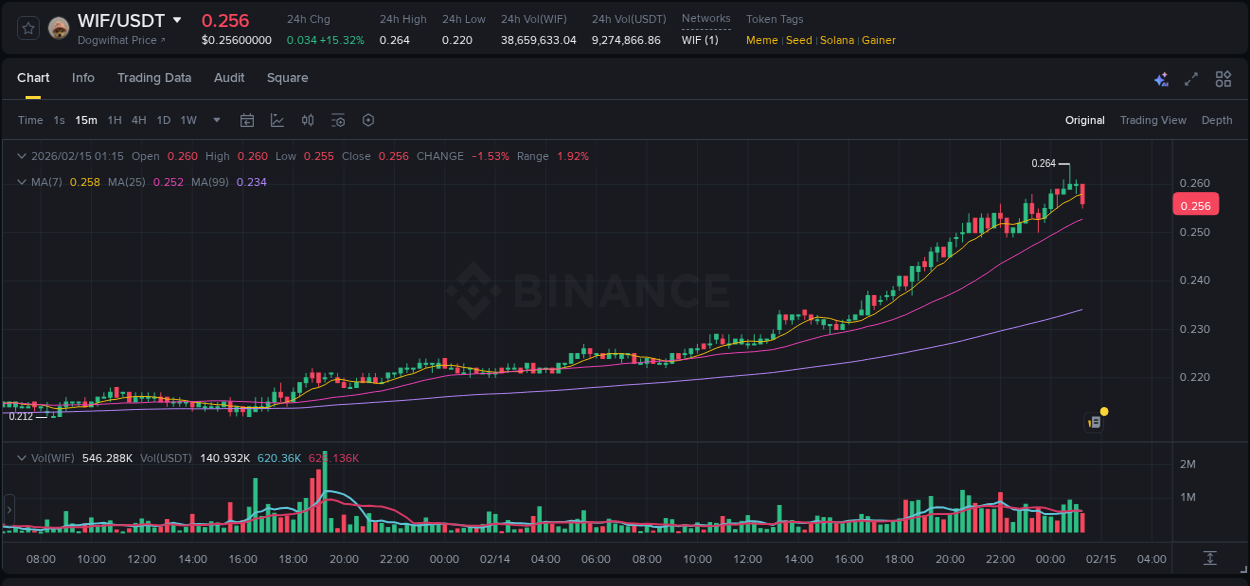The height and width of the screenshot is (586, 1250).
Task: Open the chart layout grid options
Action: 1222,78
